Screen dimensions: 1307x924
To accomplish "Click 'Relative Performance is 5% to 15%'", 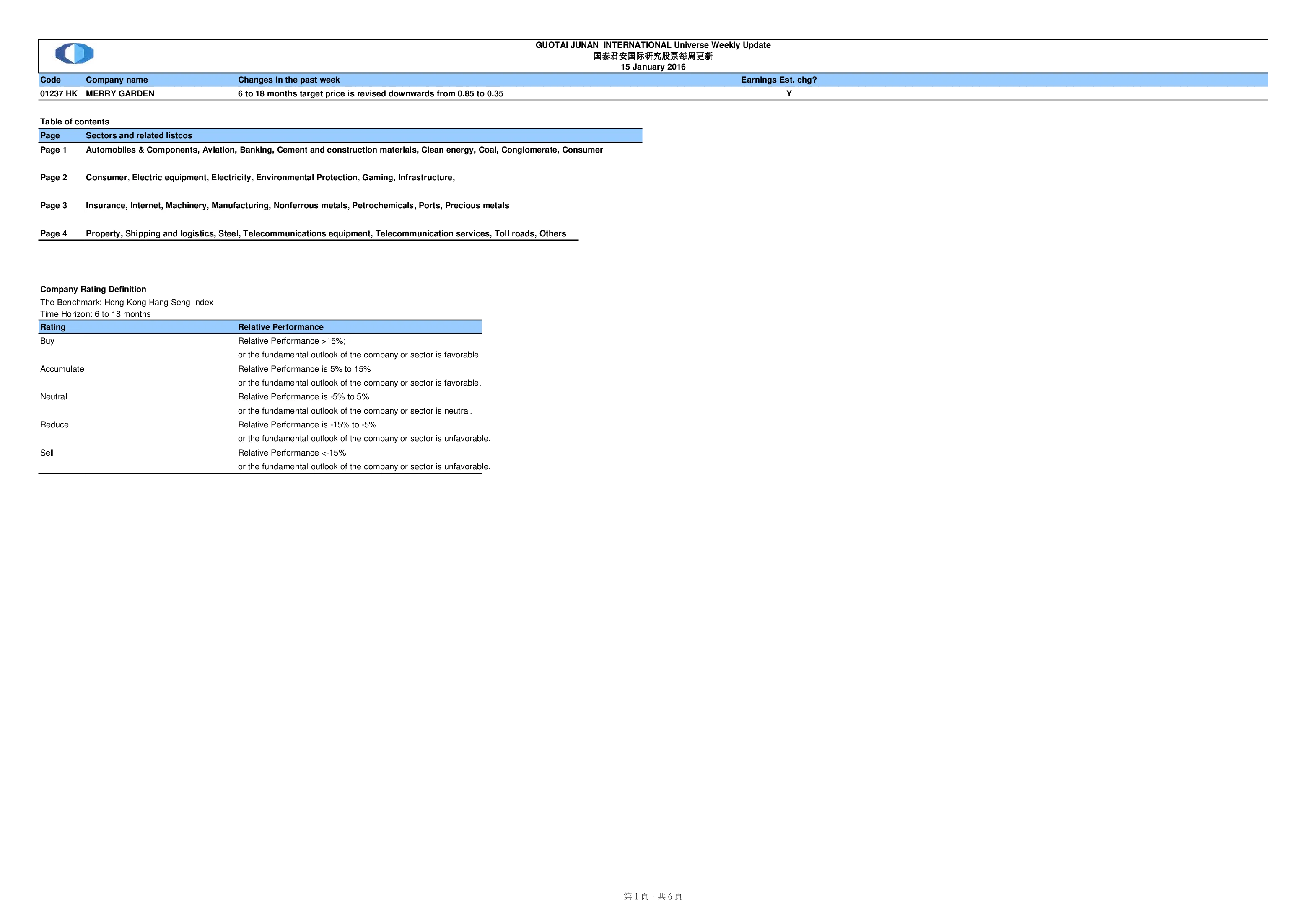I will (x=304, y=369).
